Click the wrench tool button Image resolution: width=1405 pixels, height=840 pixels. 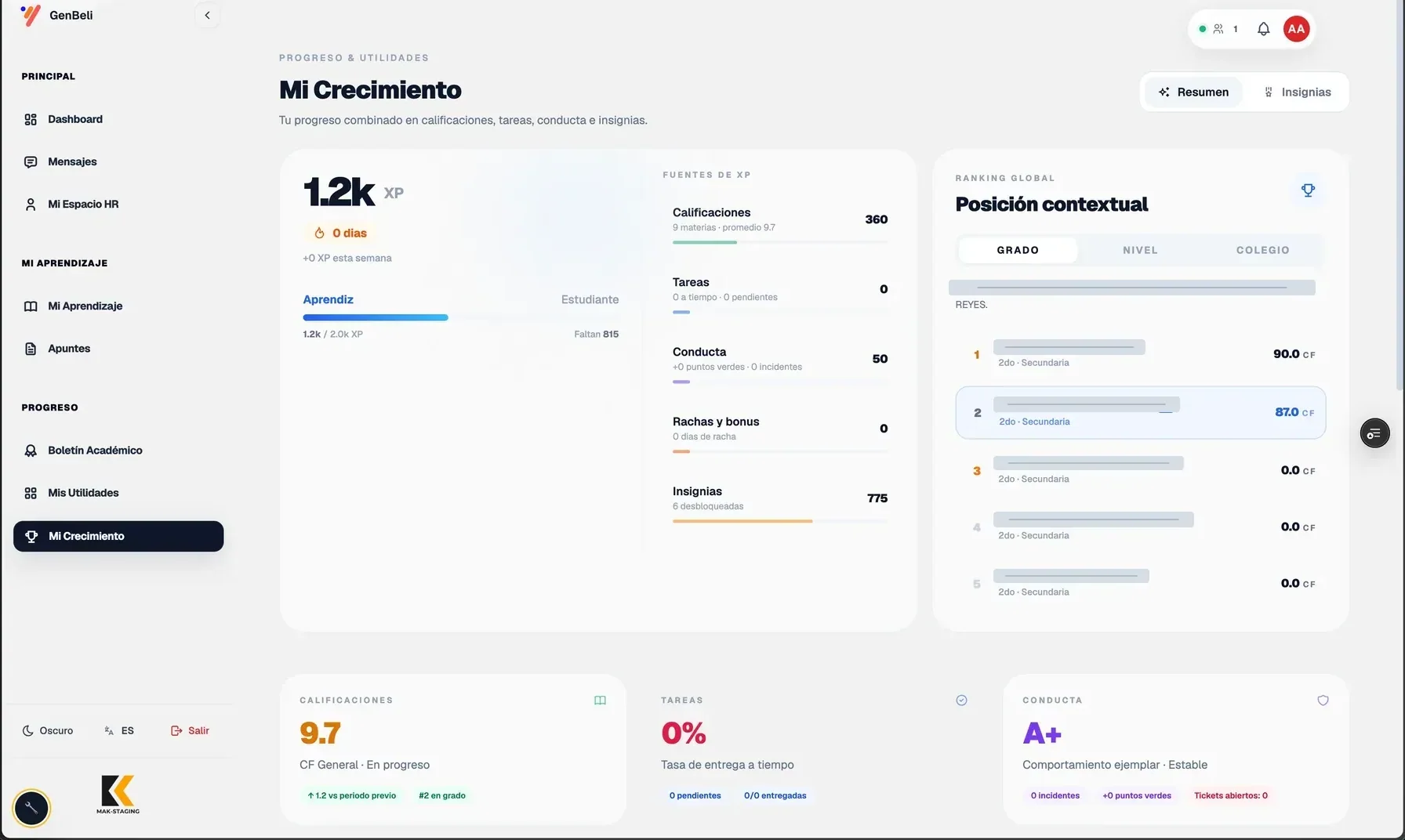(x=31, y=808)
